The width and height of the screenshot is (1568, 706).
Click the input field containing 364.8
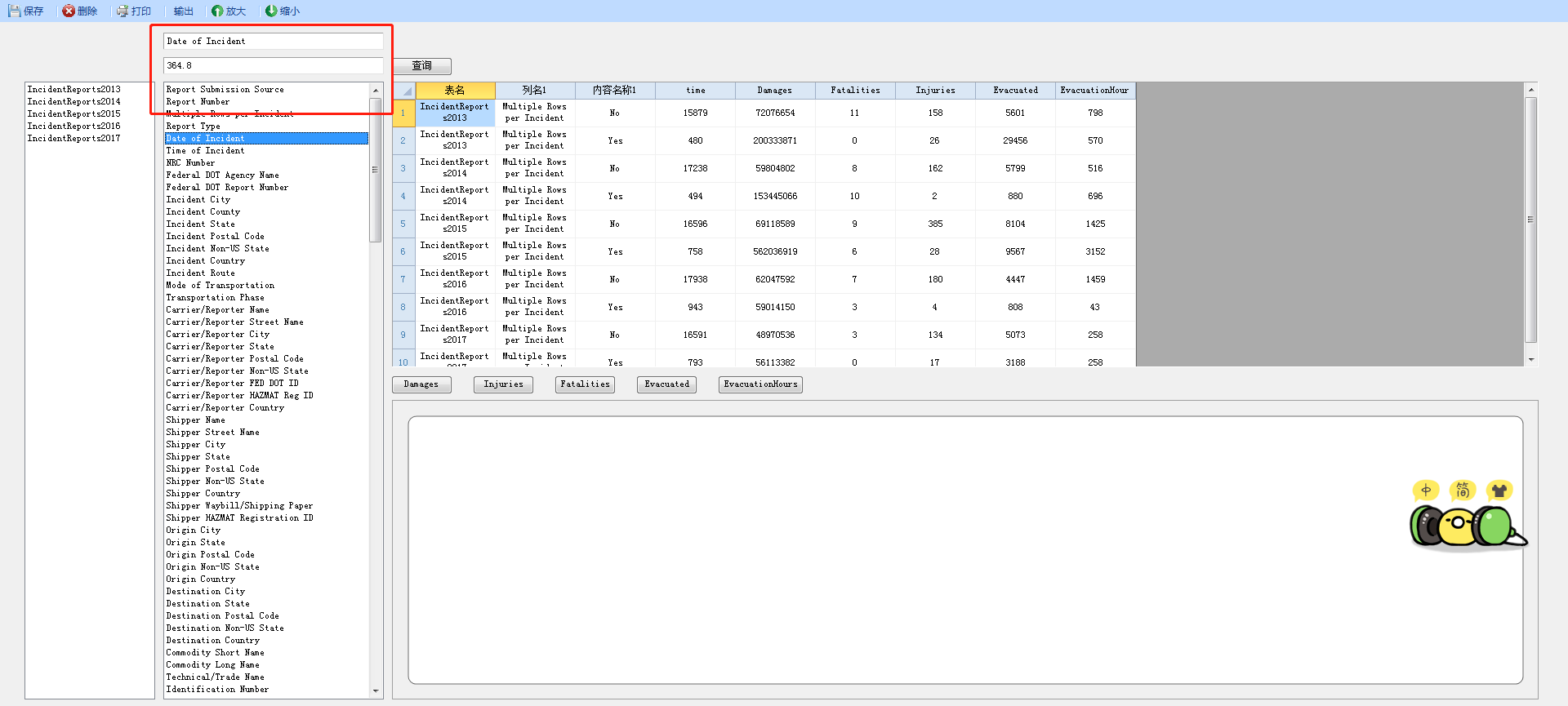(274, 65)
